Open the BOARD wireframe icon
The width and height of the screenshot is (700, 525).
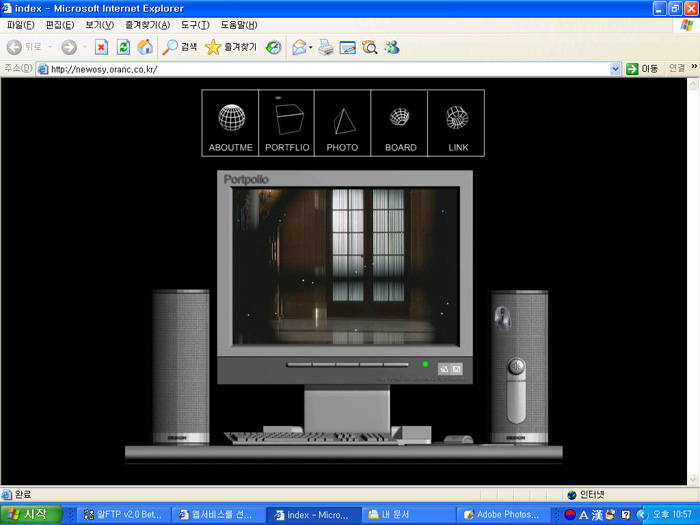(x=400, y=118)
